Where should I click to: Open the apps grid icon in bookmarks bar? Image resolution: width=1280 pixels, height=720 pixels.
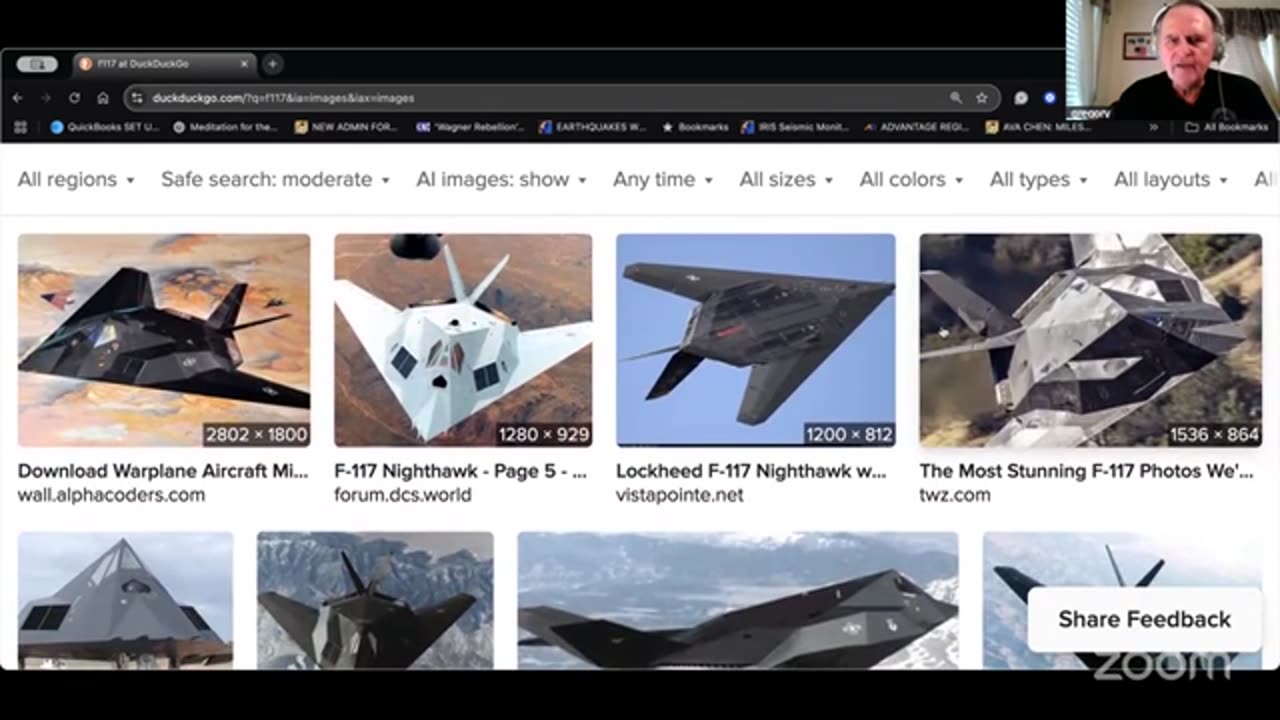point(21,127)
